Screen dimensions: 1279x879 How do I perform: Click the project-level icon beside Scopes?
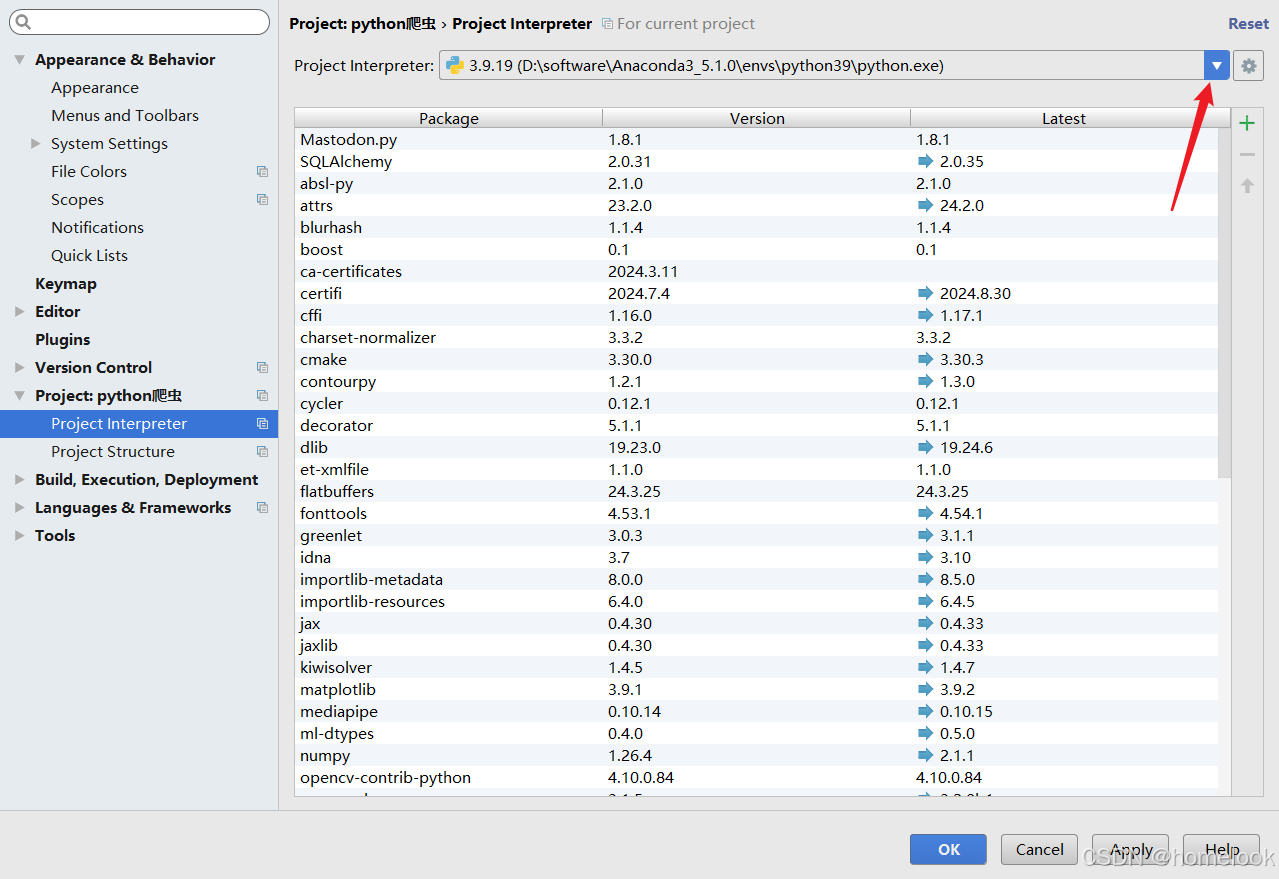[262, 200]
